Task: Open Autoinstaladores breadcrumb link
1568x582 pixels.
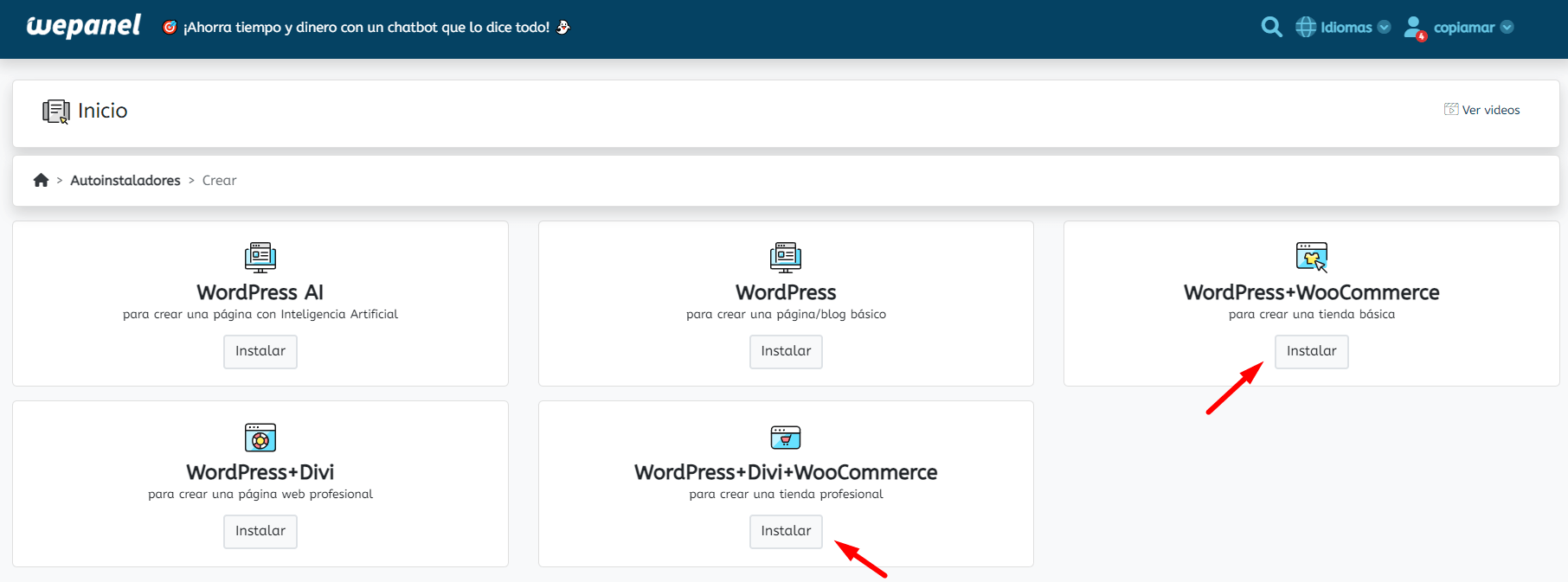Action: click(125, 181)
